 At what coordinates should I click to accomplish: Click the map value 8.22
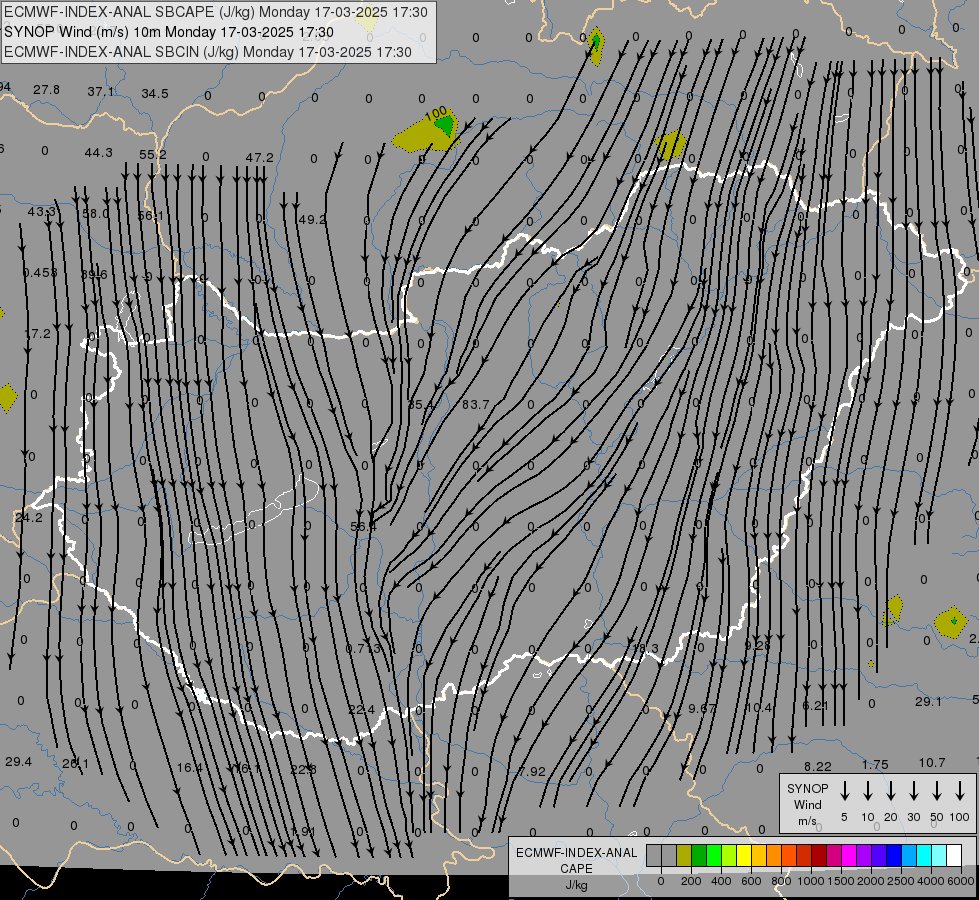[818, 766]
